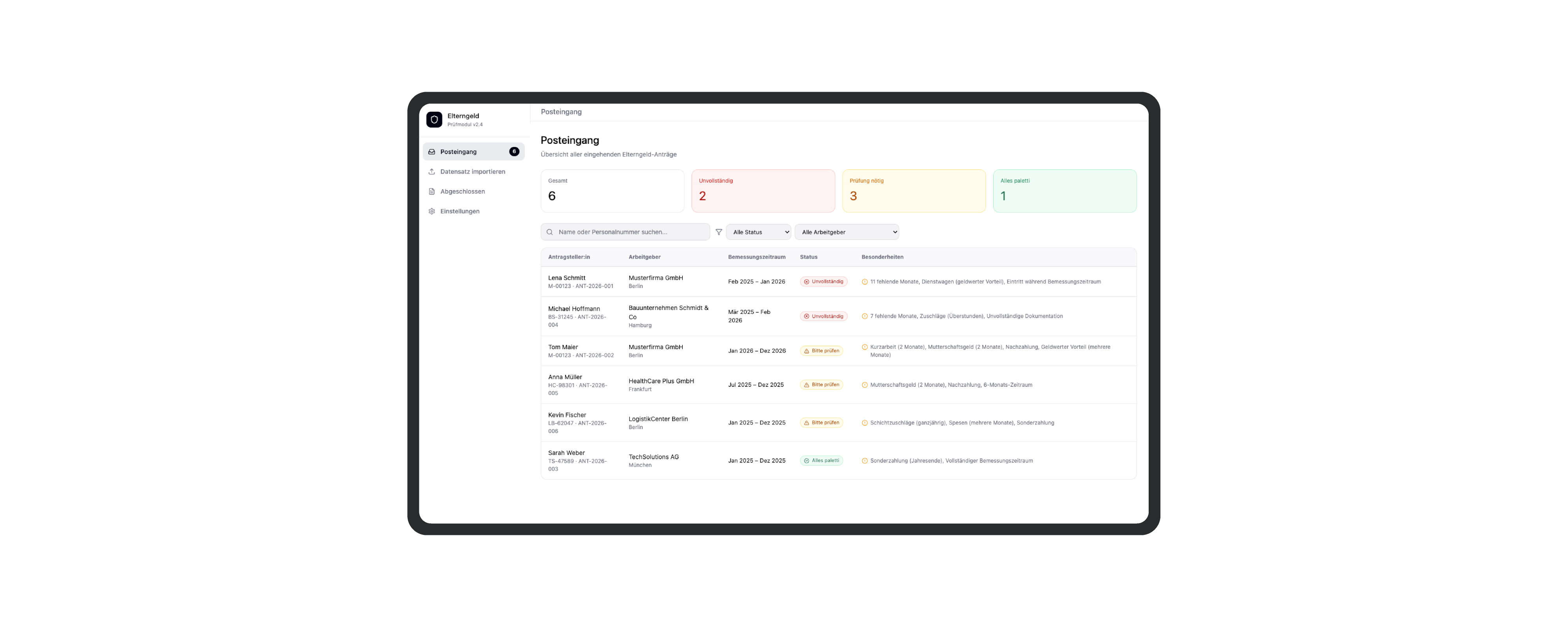The width and height of the screenshot is (1568, 627).
Task: Open the Posteingang inbox icon in sidebar
Action: click(x=432, y=152)
